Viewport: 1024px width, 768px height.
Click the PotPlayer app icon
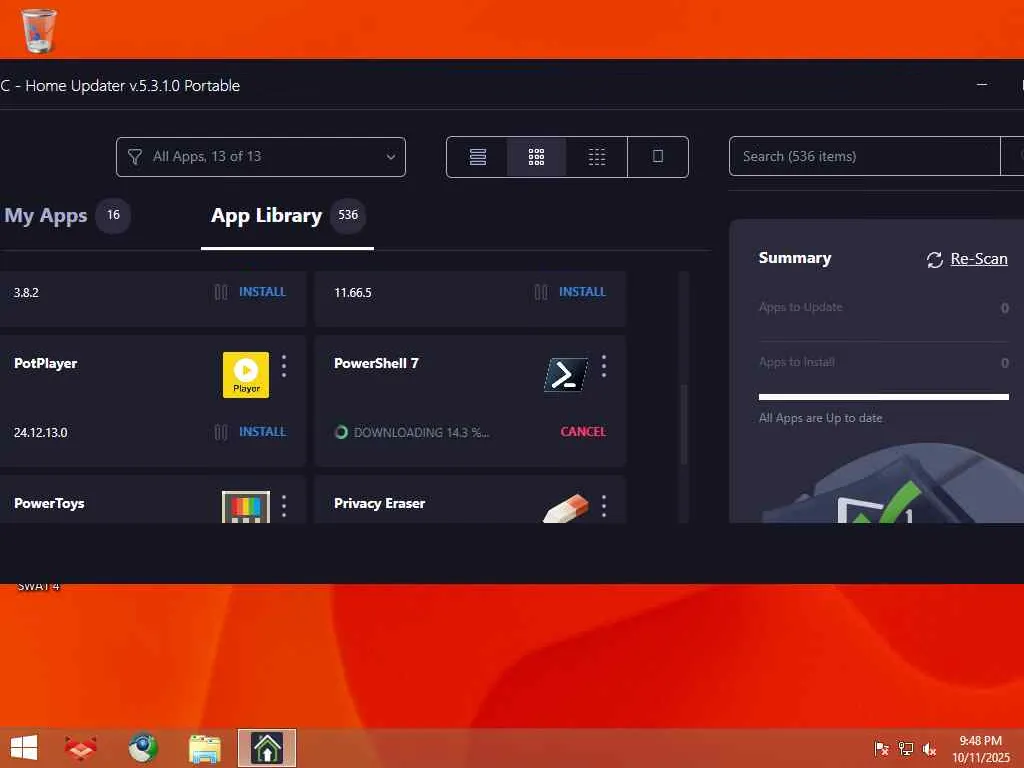[246, 375]
